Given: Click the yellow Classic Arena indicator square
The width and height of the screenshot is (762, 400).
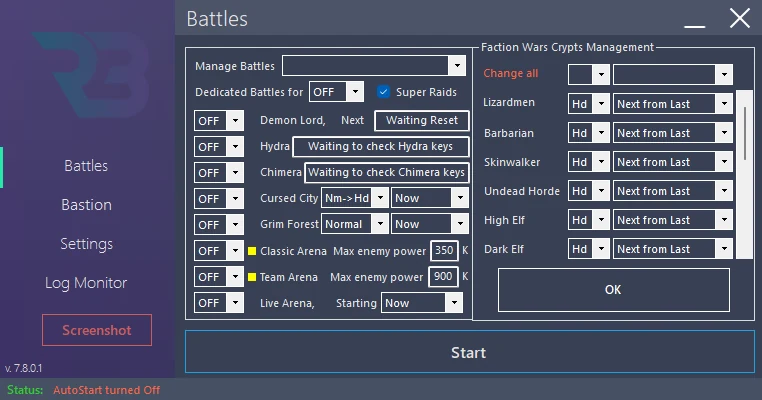Looking at the screenshot, I should pos(252,251).
